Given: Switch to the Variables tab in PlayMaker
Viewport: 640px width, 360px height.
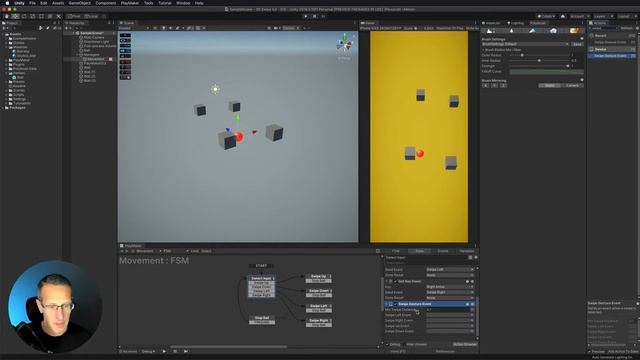Looking at the screenshot, I should point(466,251).
